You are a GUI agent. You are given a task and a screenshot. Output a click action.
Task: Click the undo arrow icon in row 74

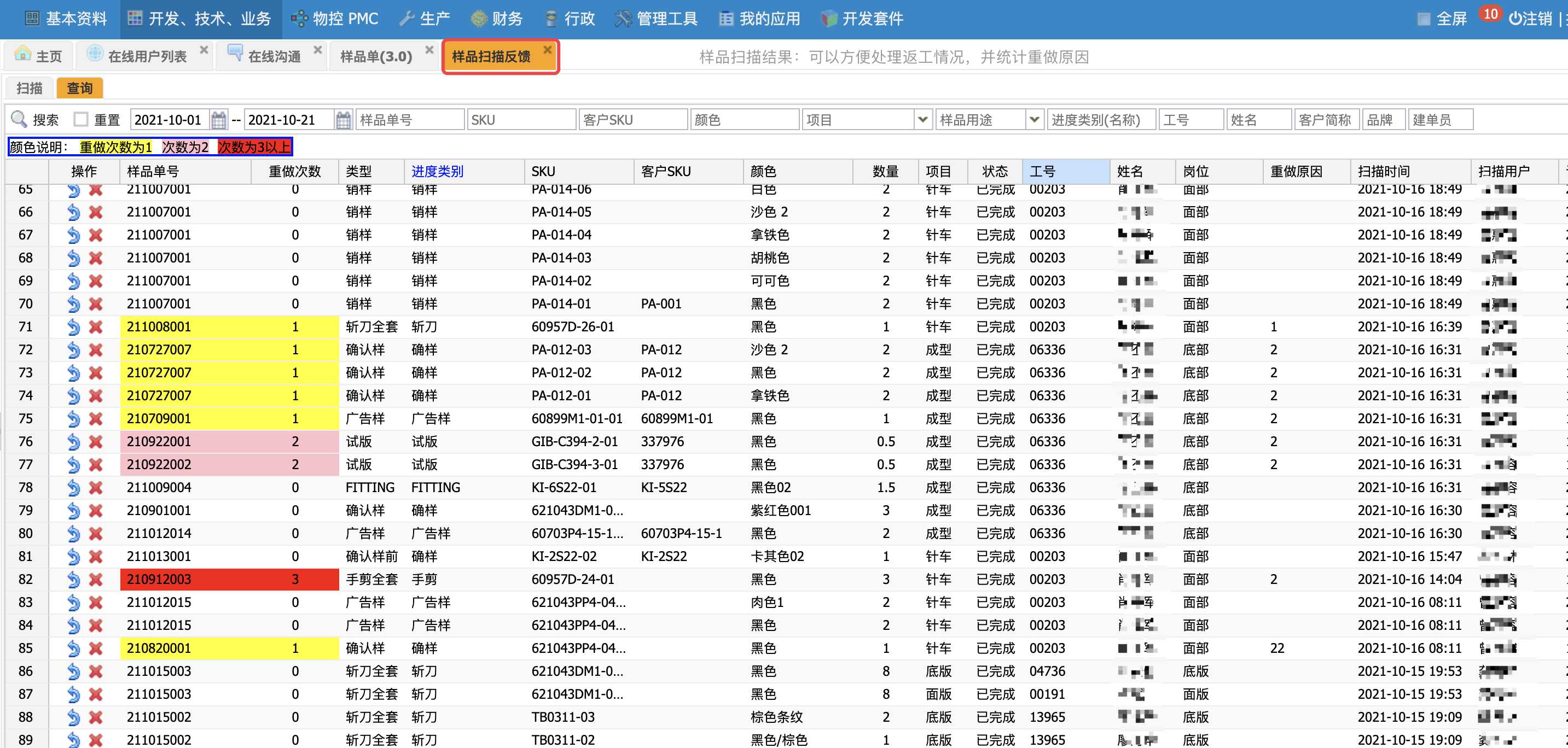(74, 396)
